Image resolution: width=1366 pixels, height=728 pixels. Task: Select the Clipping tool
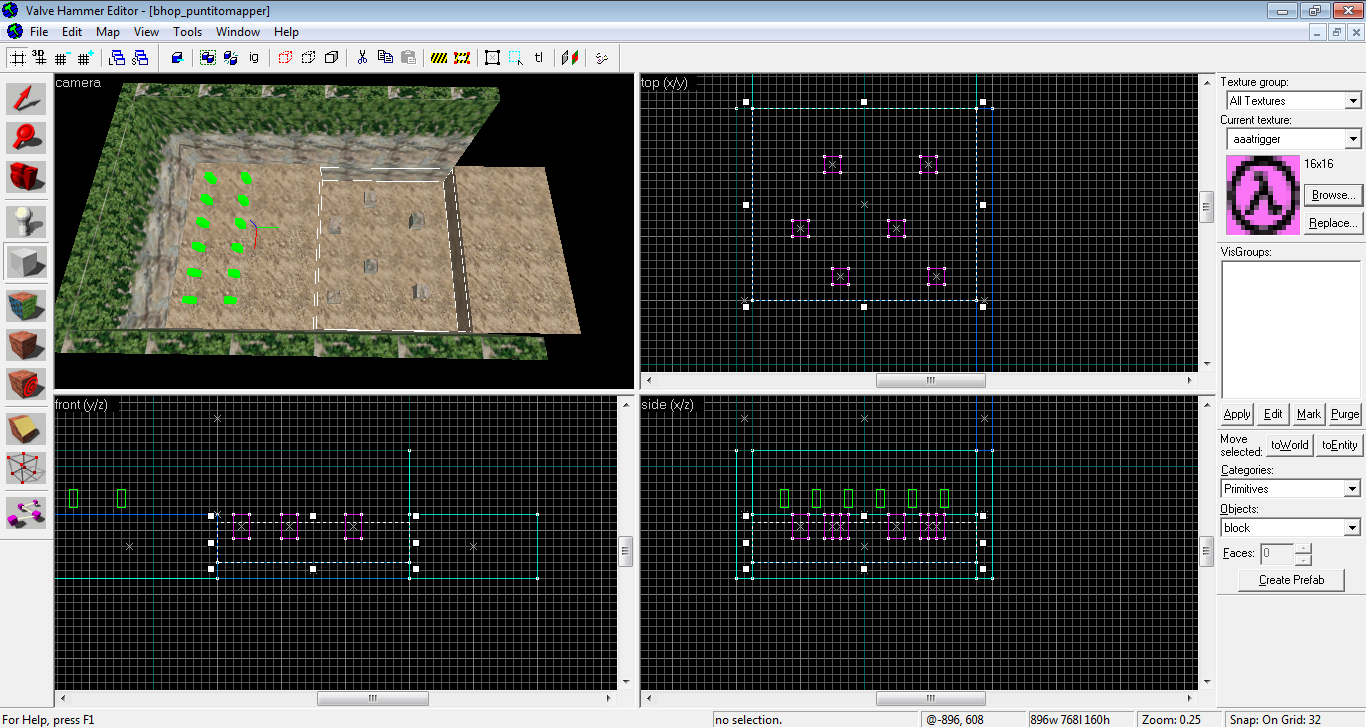point(27,429)
